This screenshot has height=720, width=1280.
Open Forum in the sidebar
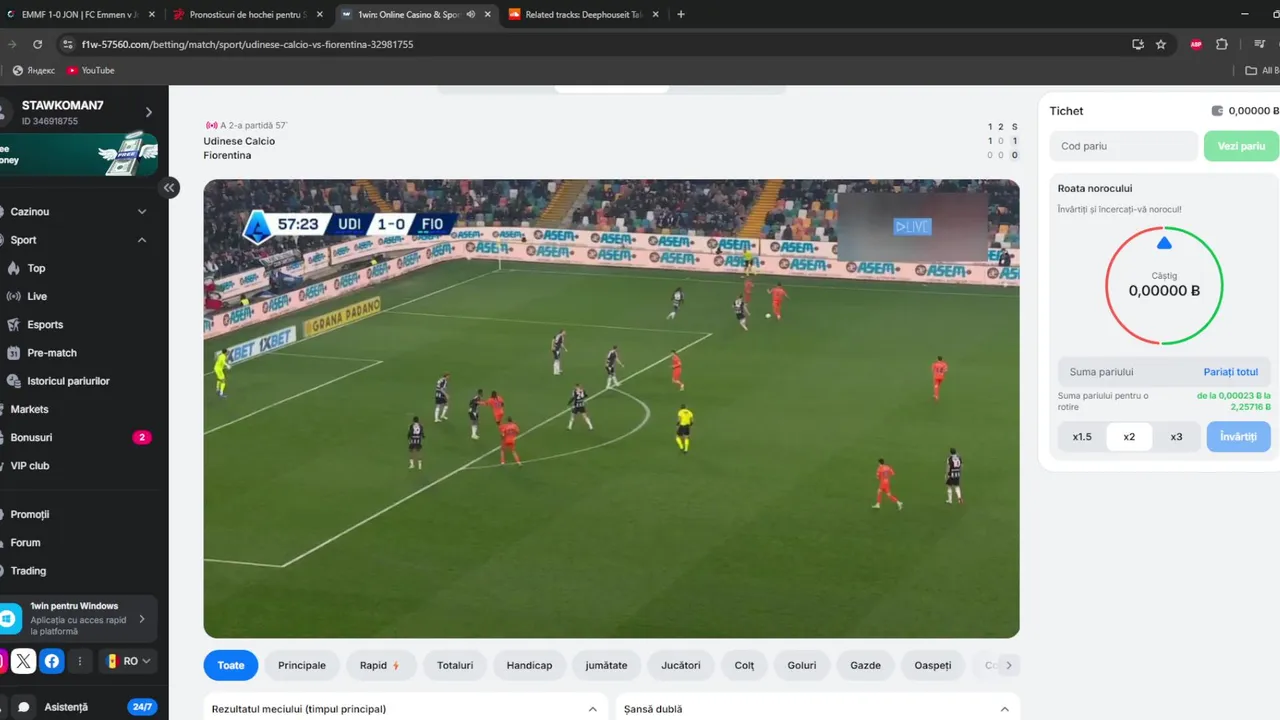(26, 543)
